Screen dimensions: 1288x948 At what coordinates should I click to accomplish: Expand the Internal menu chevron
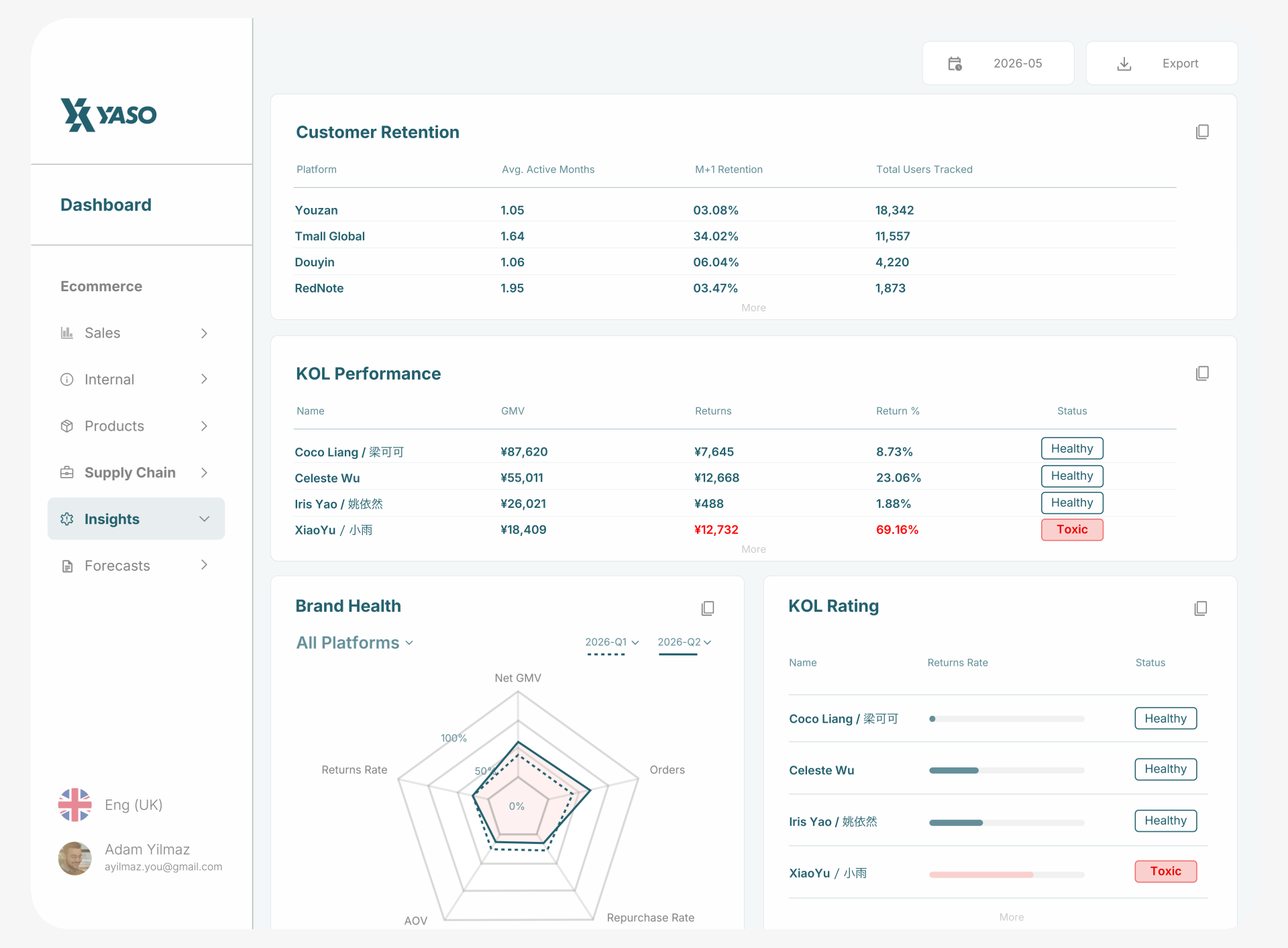[x=204, y=379]
